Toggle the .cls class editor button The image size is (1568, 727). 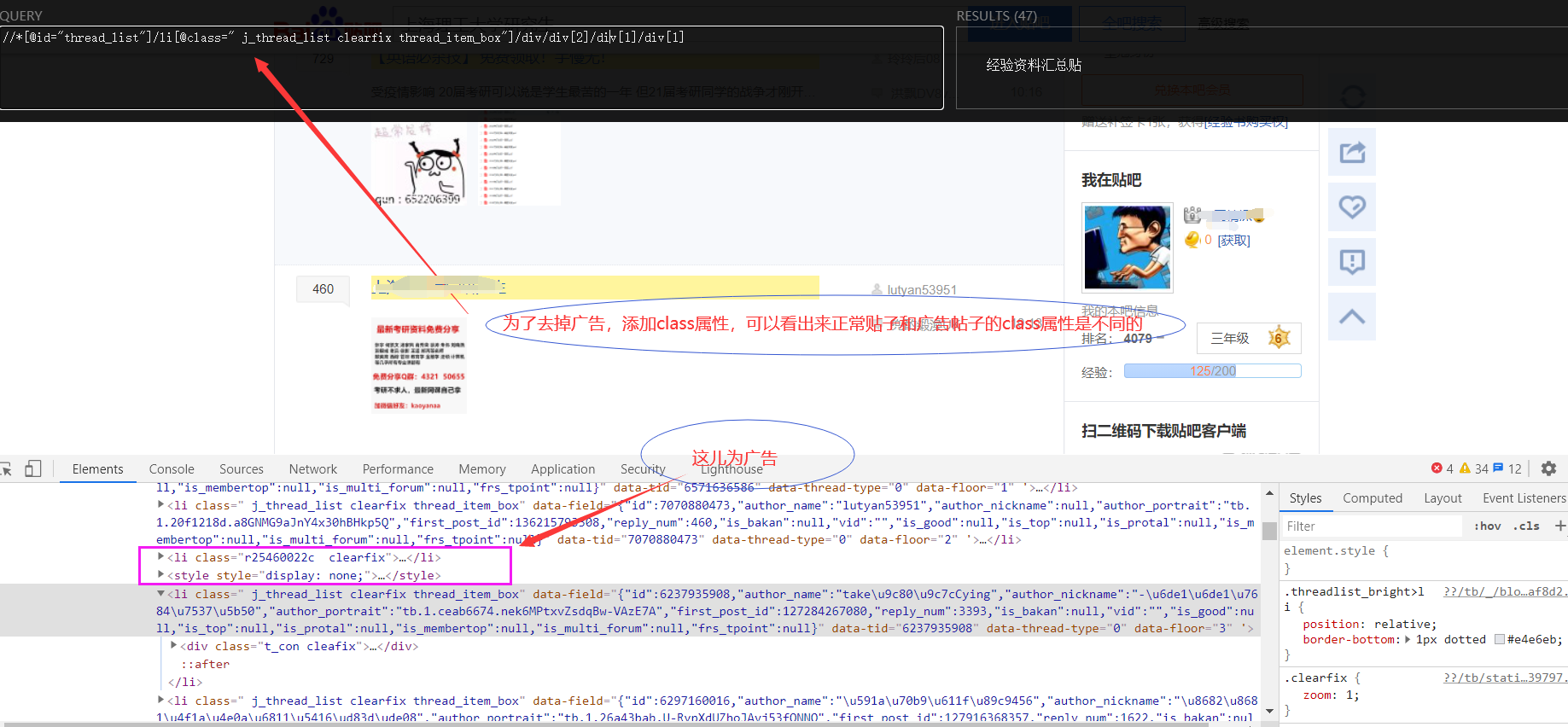pos(1526,526)
